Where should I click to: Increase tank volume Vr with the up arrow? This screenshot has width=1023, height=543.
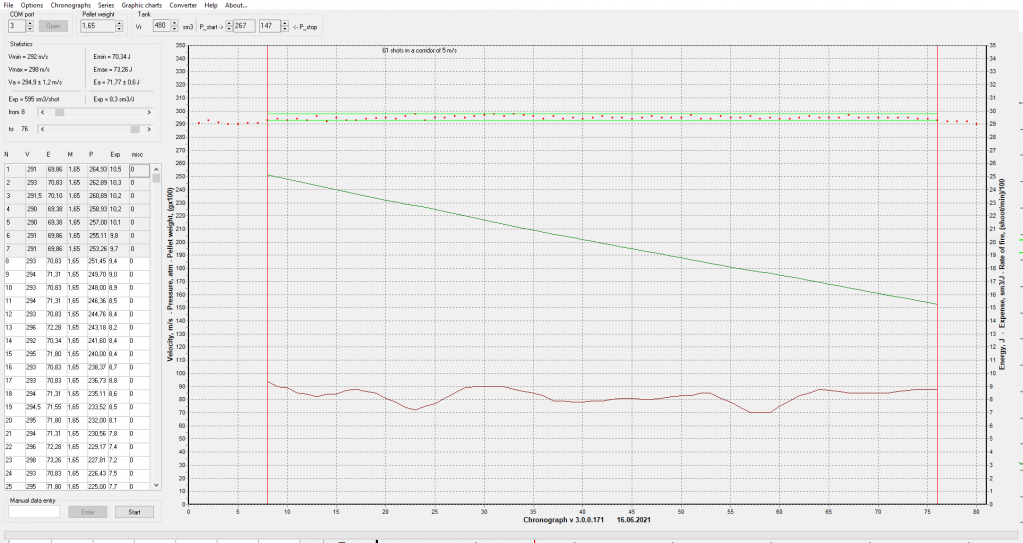pyautogui.click(x=174, y=23)
